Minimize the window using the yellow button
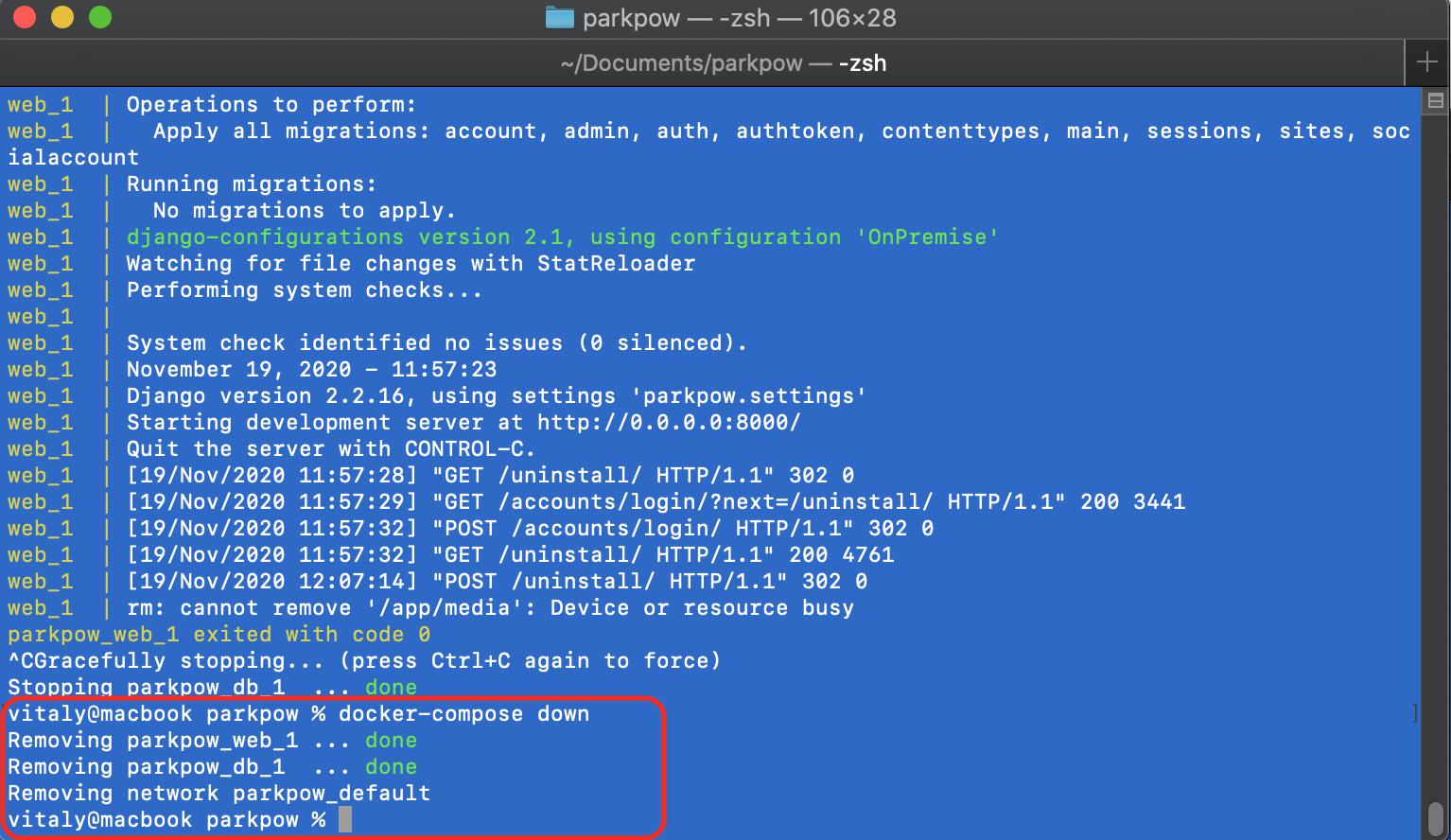 point(62,18)
